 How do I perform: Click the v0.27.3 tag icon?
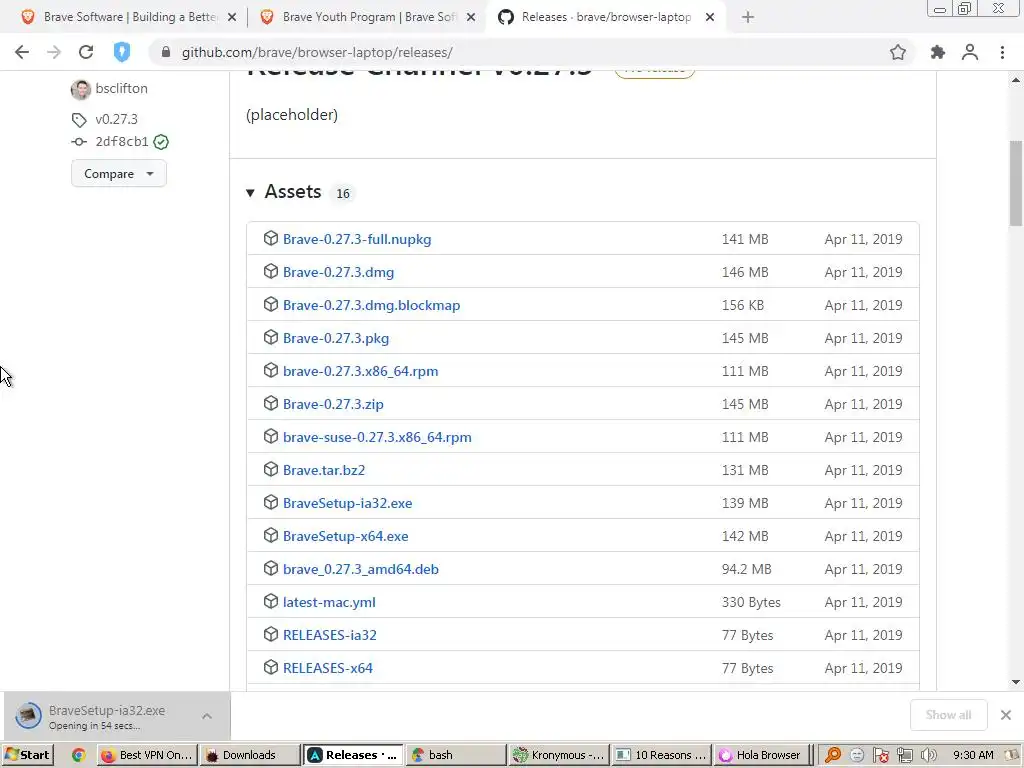(x=79, y=120)
